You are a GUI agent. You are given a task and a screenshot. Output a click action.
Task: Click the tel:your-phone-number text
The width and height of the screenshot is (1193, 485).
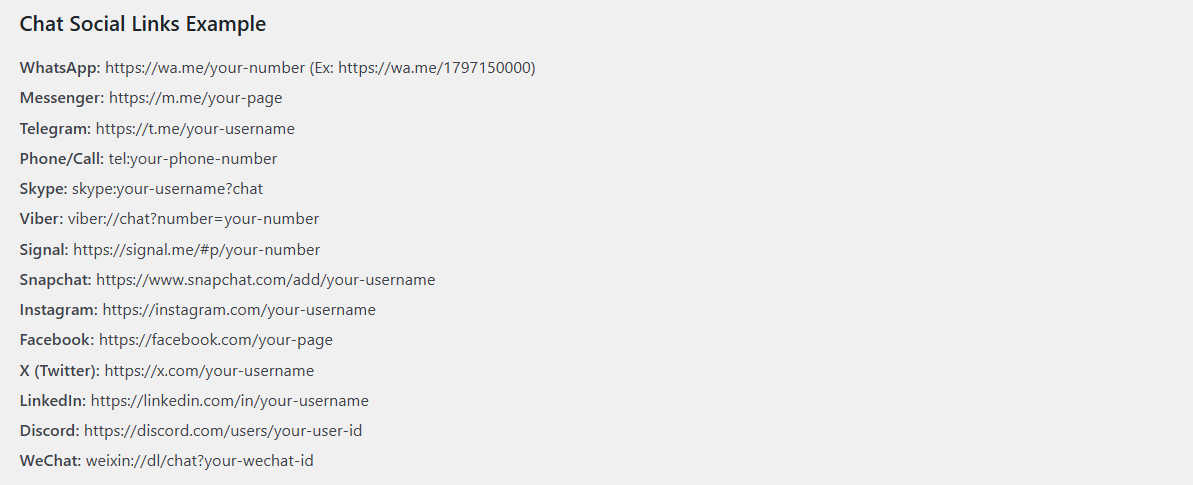(193, 159)
